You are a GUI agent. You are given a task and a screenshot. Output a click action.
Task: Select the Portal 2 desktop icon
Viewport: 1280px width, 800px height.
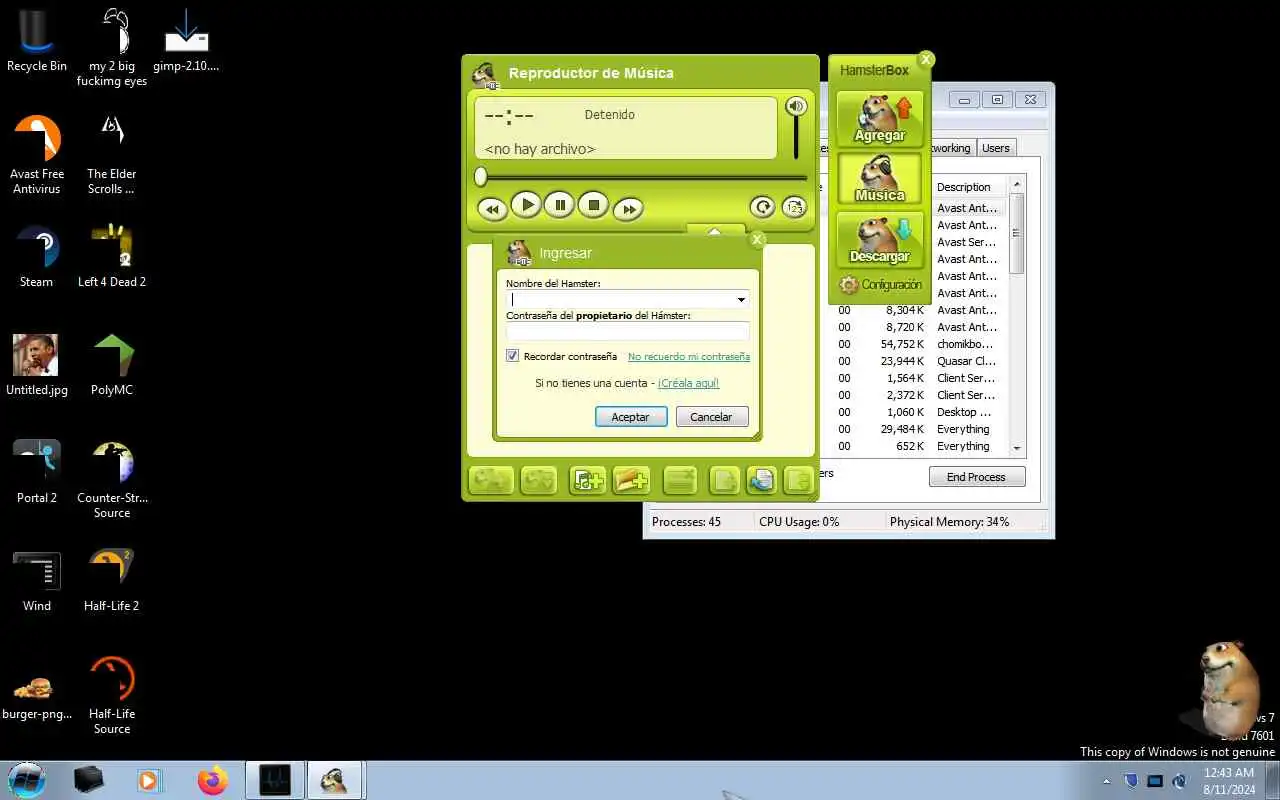(x=37, y=473)
